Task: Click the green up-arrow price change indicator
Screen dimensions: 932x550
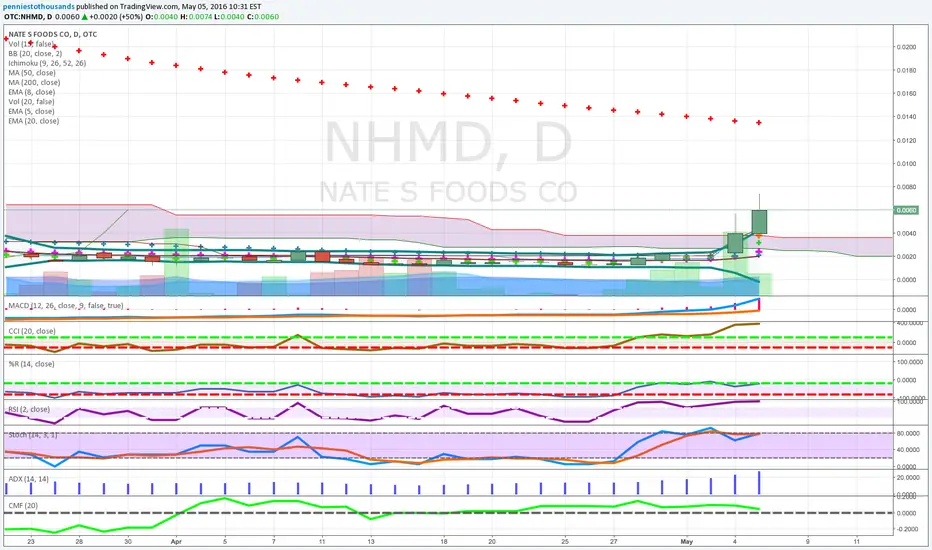Action: [85, 17]
